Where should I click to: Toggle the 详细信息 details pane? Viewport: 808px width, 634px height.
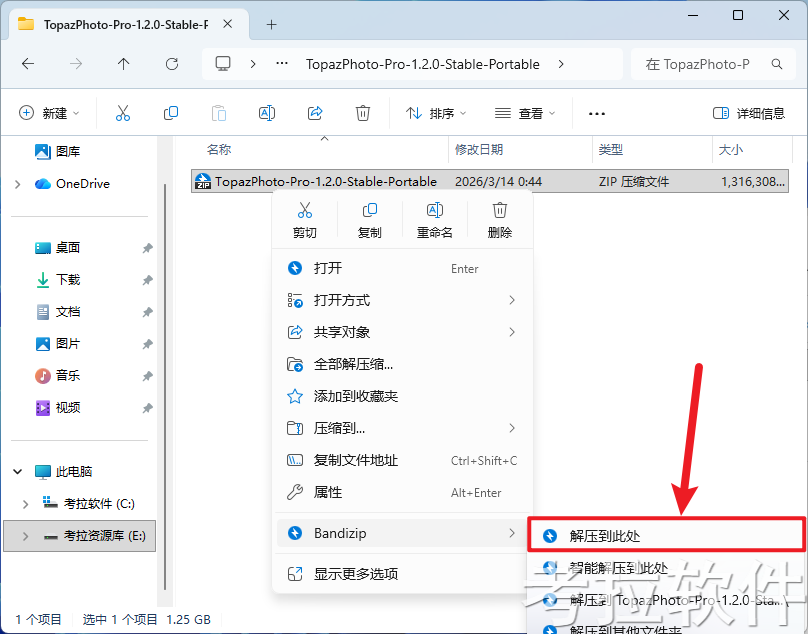point(750,113)
